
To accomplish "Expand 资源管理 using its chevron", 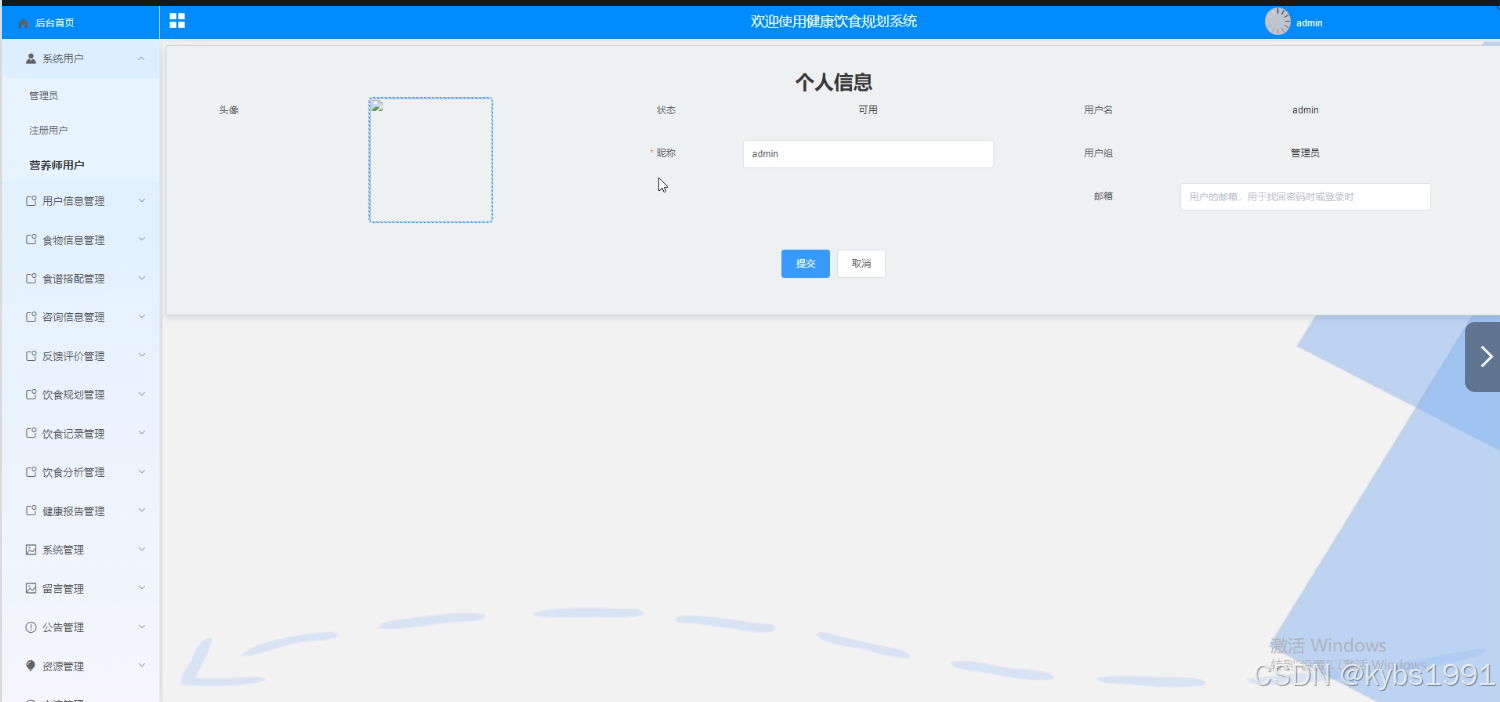I will (141, 666).
